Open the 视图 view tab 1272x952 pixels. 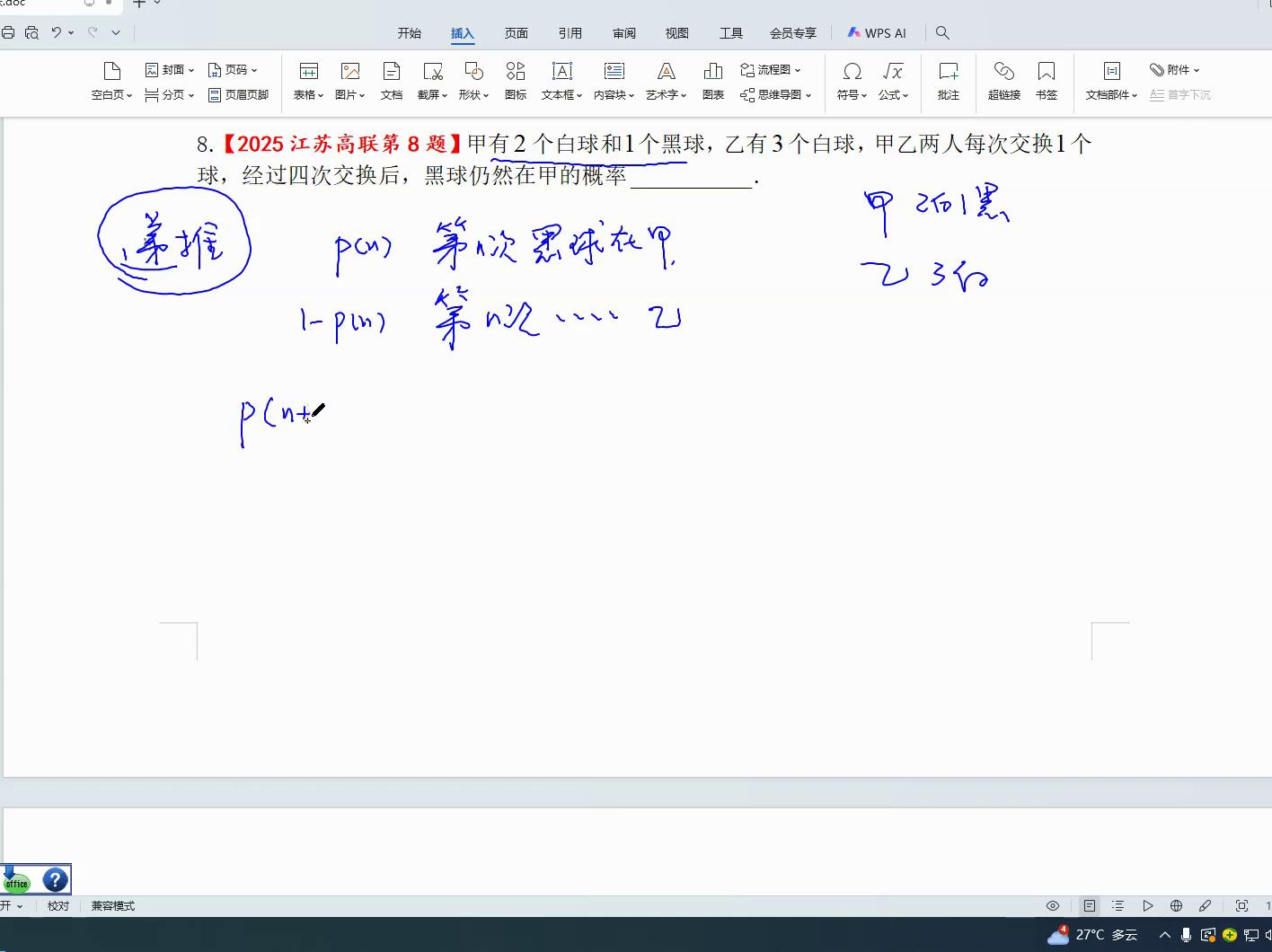click(676, 32)
